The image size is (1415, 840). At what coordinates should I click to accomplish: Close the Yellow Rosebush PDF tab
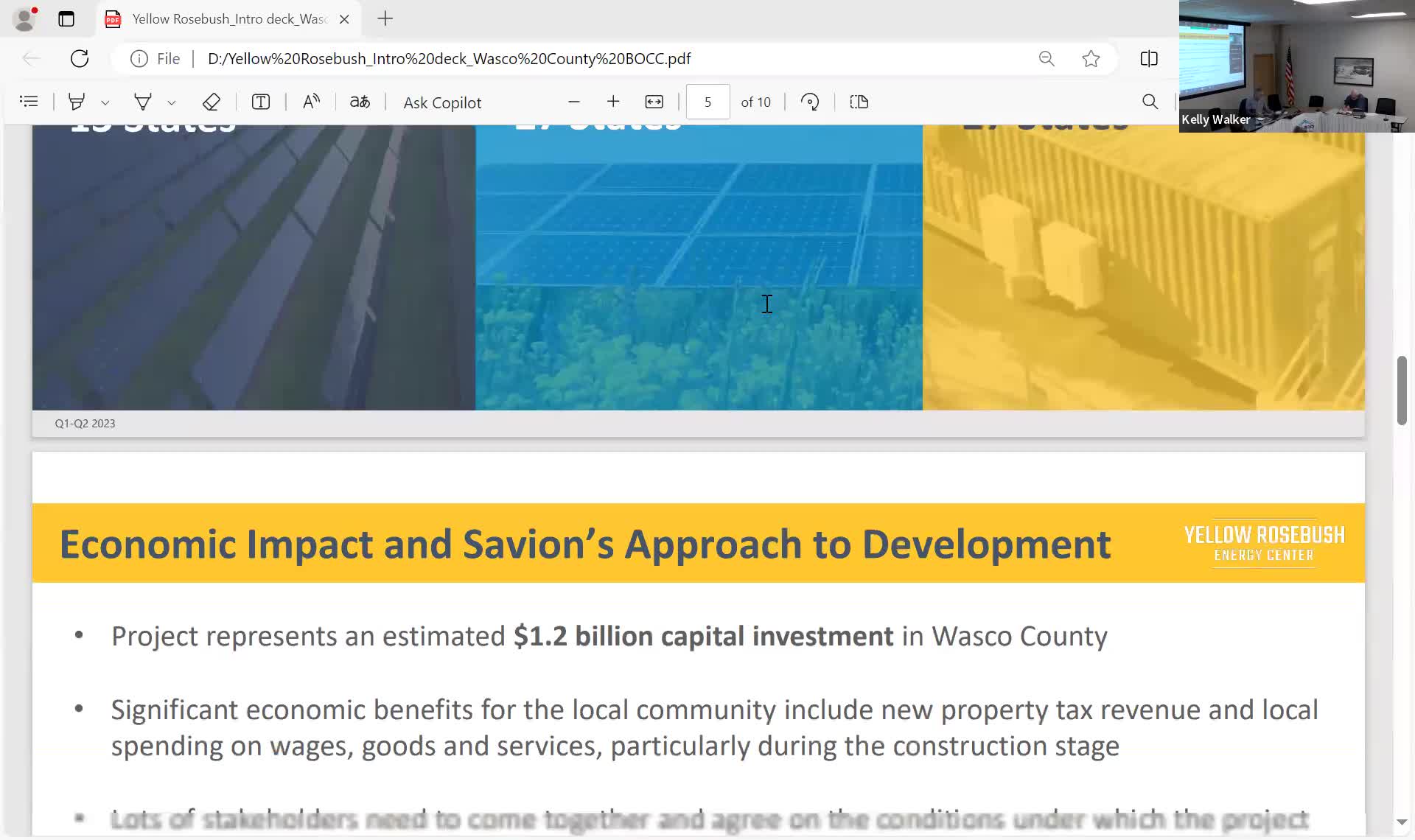(x=344, y=19)
